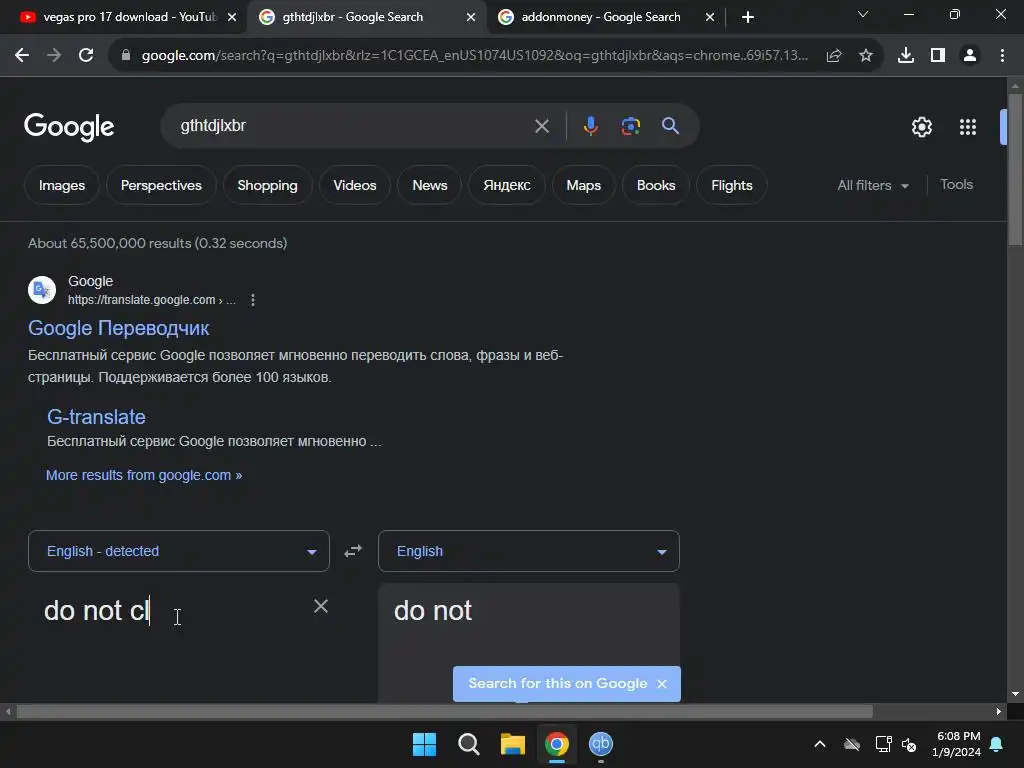Image resolution: width=1024 pixels, height=768 pixels.
Task: Open the notifications bell
Action: 997,744
